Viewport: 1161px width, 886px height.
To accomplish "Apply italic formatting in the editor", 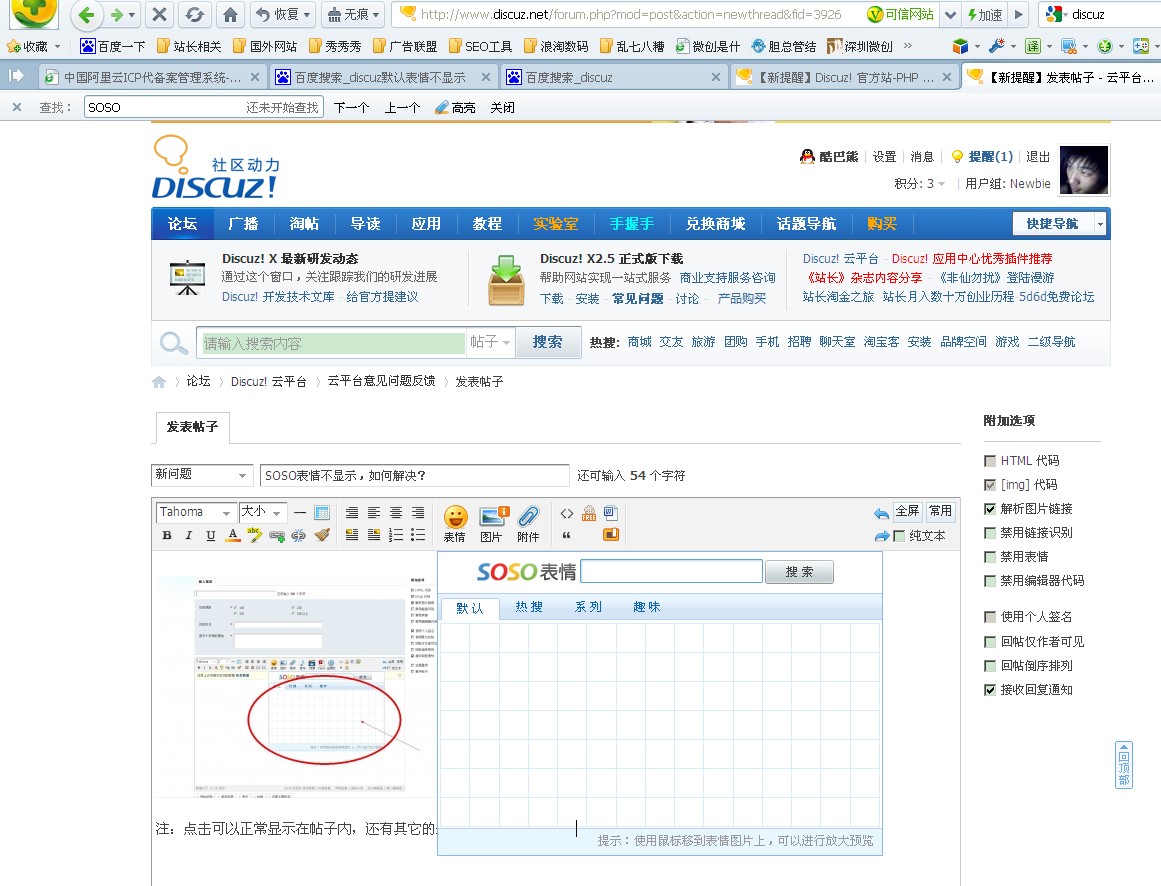I will (x=188, y=535).
